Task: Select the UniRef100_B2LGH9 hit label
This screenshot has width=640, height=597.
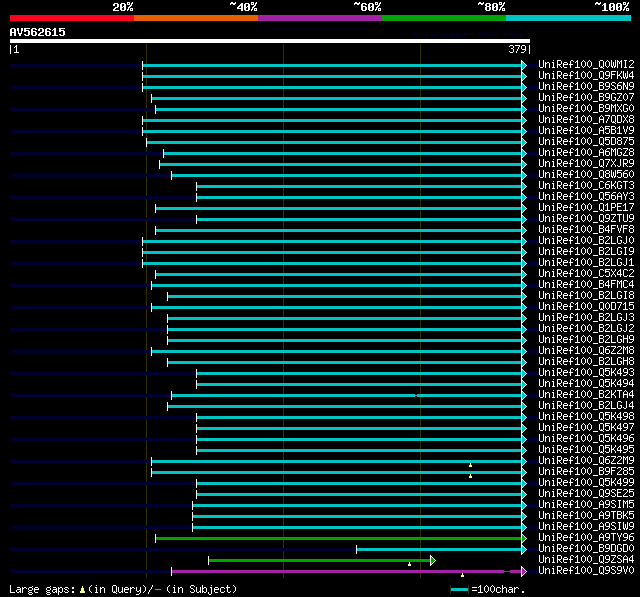Action: click(x=586, y=340)
